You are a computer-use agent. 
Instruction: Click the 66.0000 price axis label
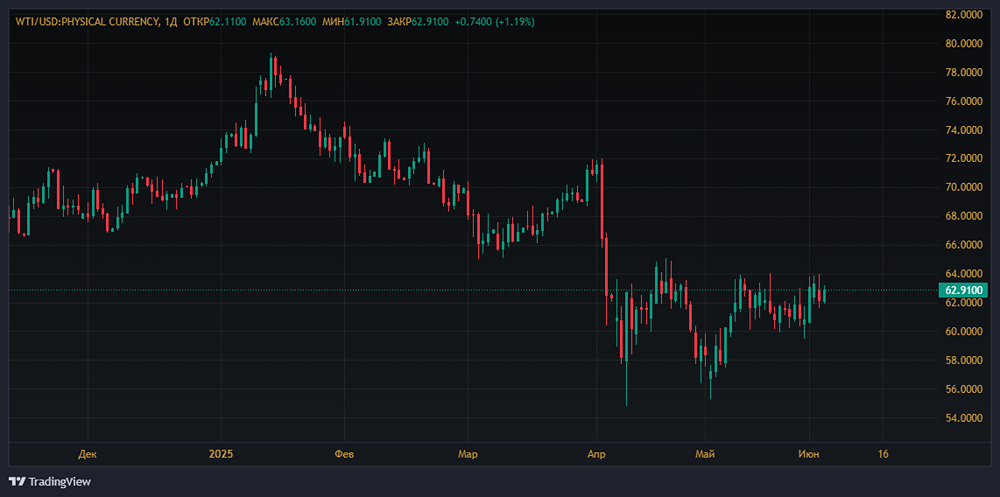click(x=963, y=244)
